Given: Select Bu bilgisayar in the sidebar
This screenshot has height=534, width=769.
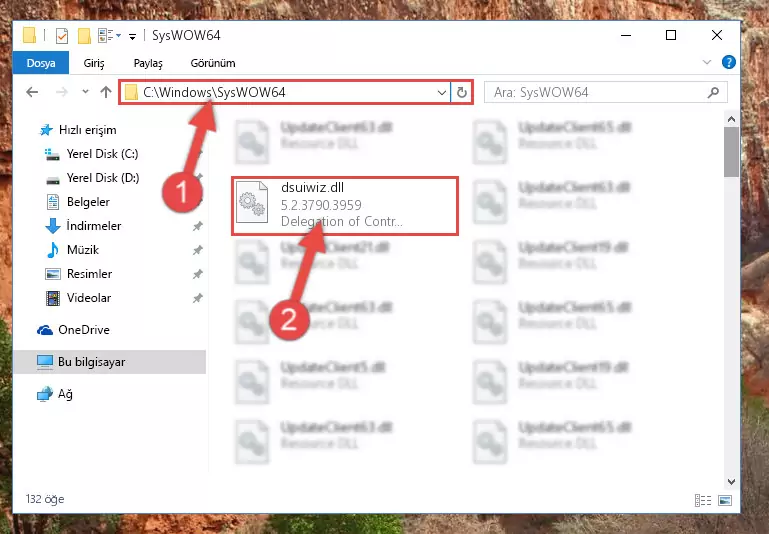Looking at the screenshot, I should pos(109,362).
